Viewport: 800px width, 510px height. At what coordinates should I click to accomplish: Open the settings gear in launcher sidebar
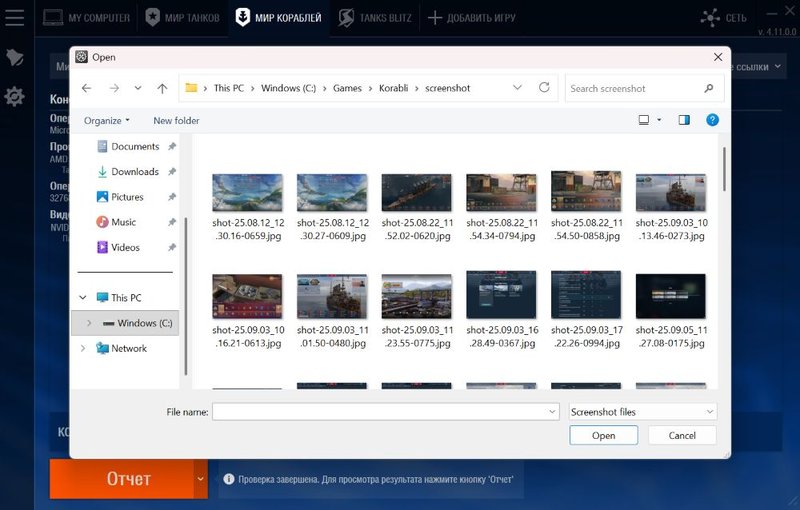[x=15, y=97]
